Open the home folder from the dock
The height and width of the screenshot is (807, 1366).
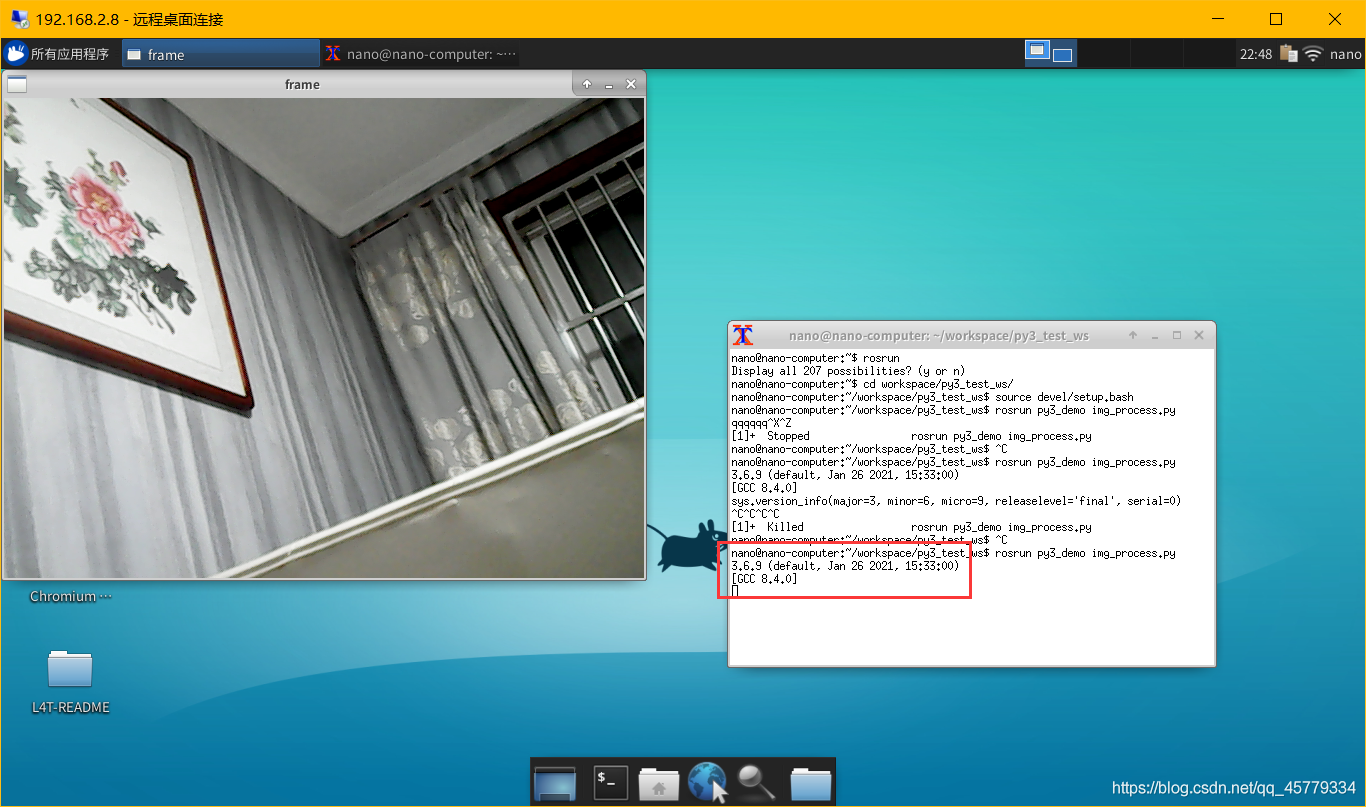pyautogui.click(x=659, y=783)
